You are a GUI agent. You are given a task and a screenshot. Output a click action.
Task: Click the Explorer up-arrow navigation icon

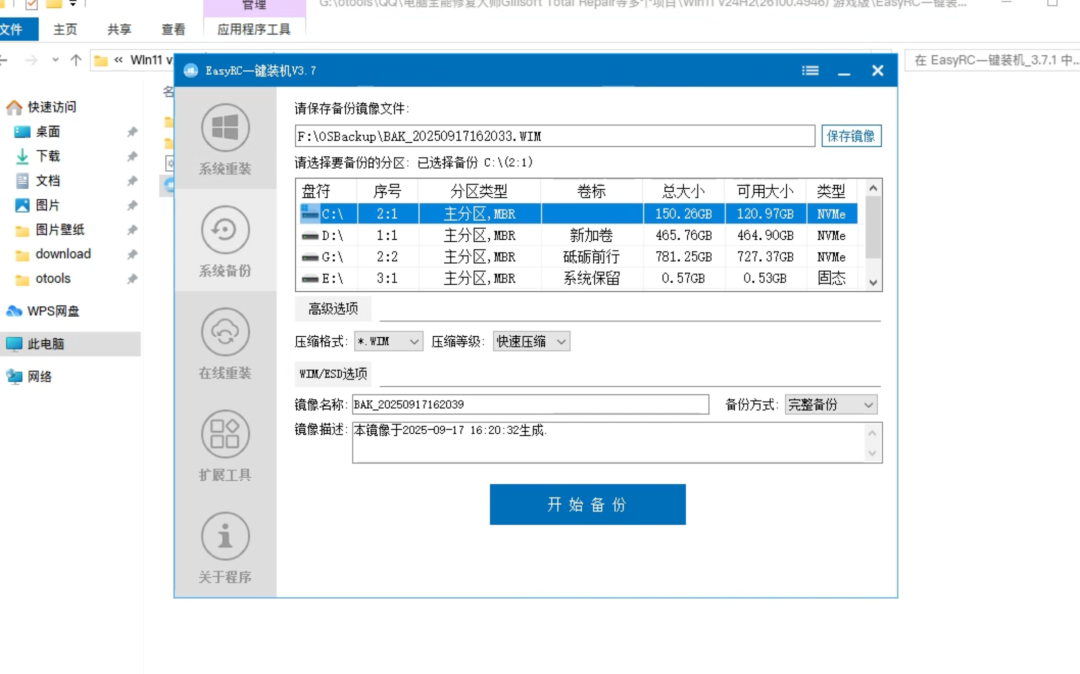click(x=76, y=61)
